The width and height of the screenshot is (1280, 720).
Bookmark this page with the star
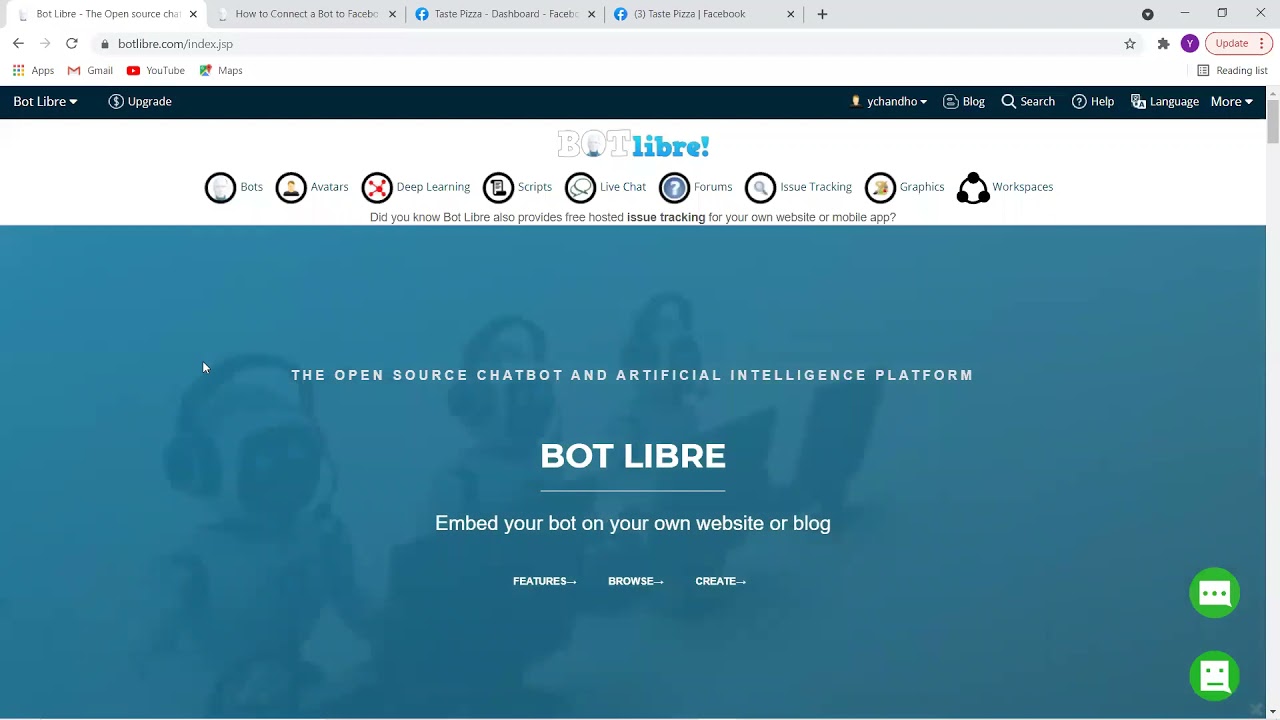tap(1130, 44)
